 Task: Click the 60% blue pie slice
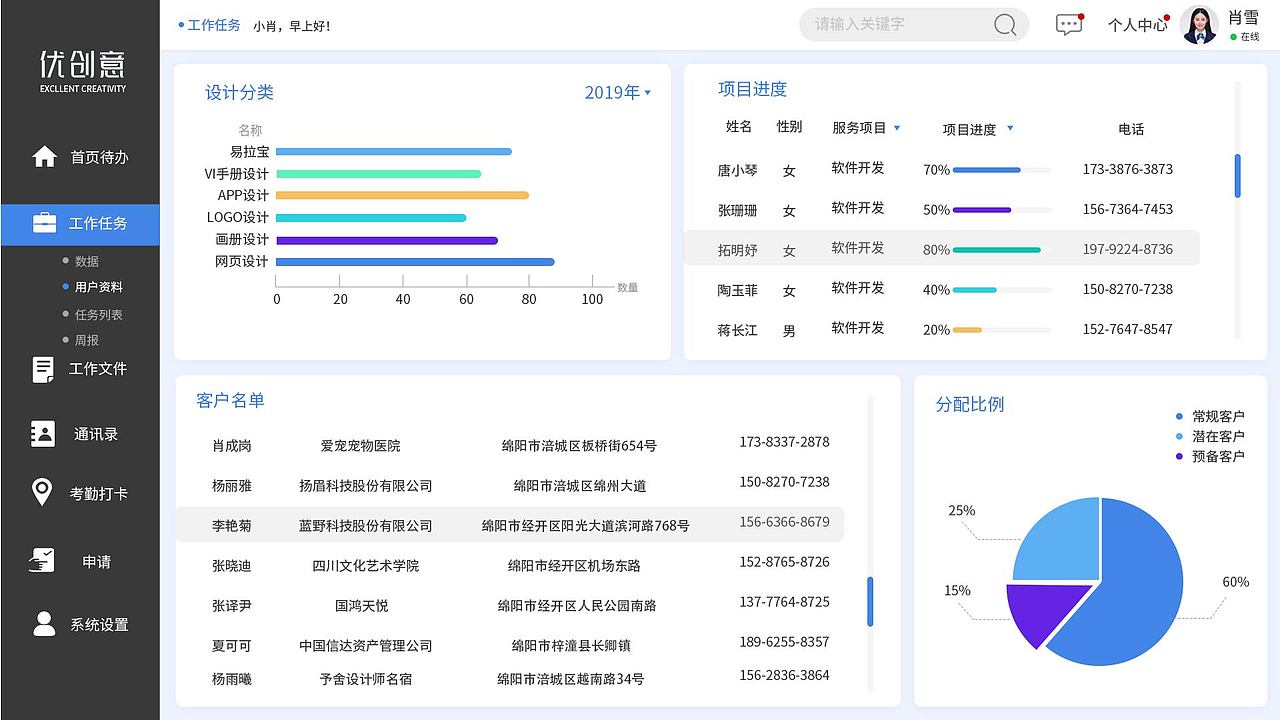point(1125,590)
